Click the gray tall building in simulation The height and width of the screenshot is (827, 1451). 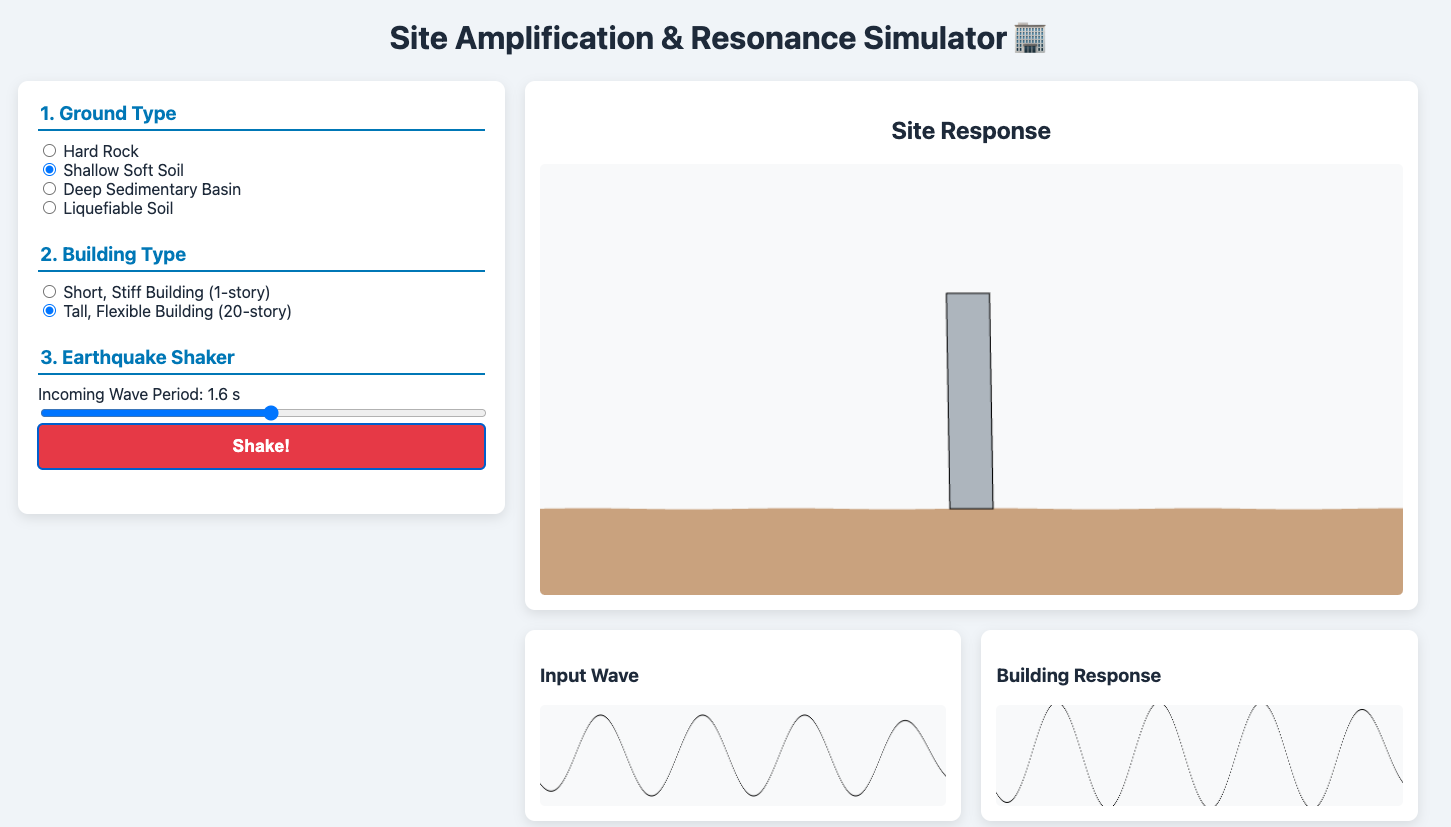click(x=970, y=400)
